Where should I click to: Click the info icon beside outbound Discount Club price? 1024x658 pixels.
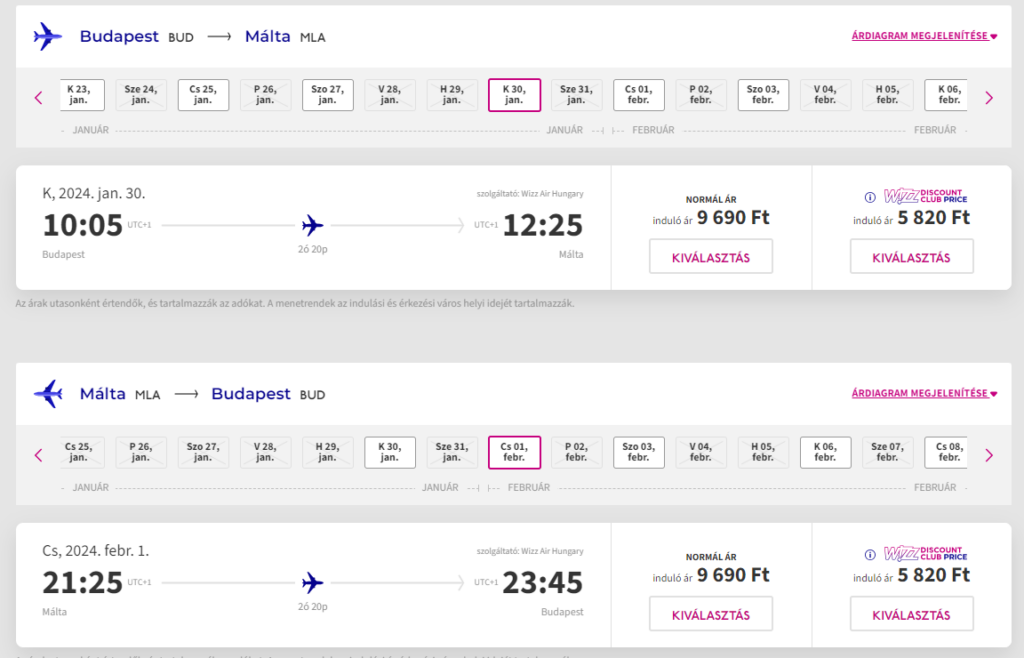870,197
